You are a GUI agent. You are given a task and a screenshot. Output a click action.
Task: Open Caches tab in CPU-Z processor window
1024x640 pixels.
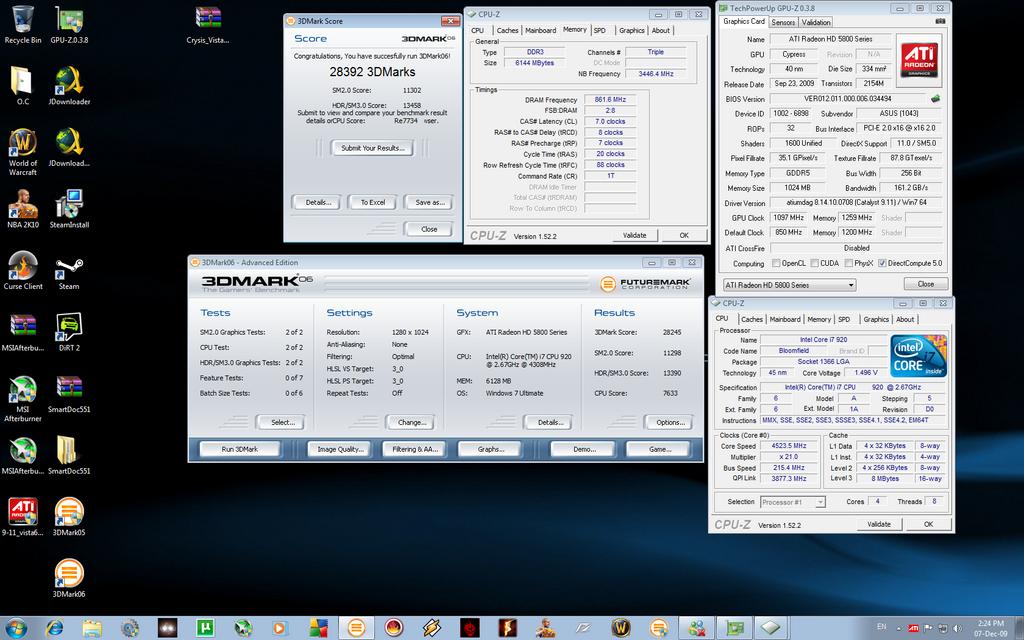click(752, 319)
